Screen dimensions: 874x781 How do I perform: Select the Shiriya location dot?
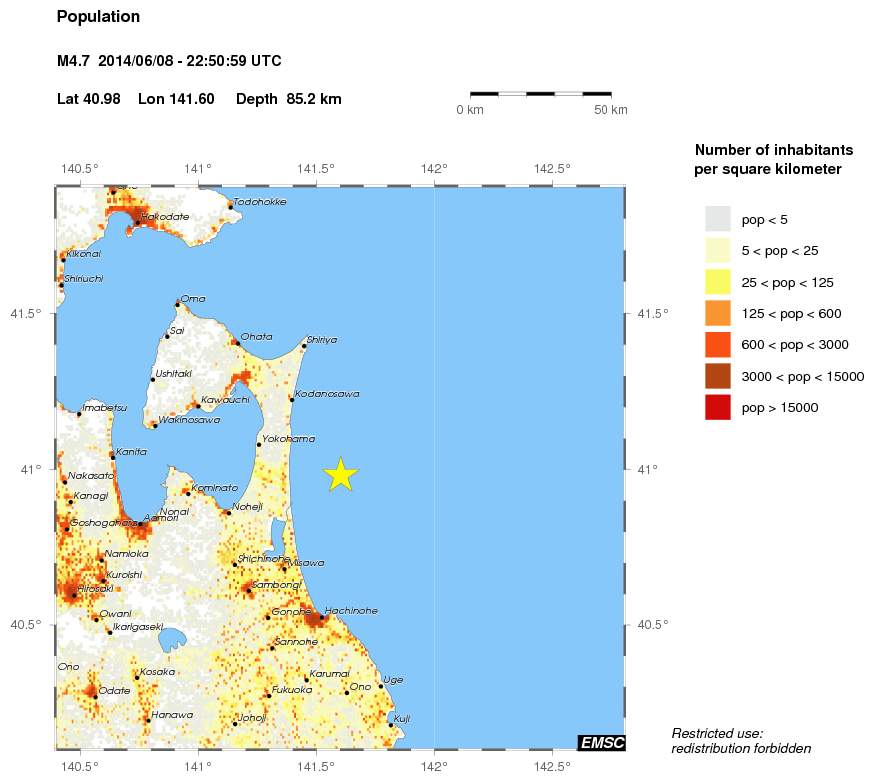[x=304, y=346]
